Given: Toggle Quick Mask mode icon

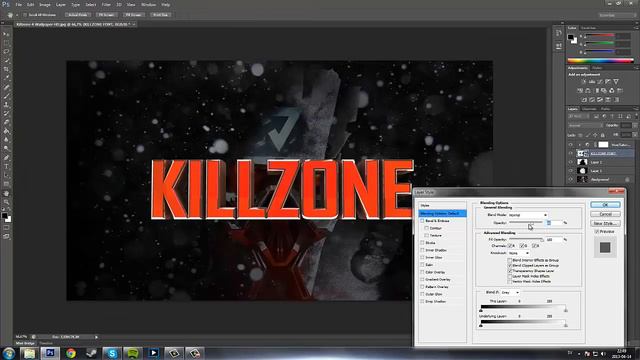Looking at the screenshot, I should [x=6, y=228].
